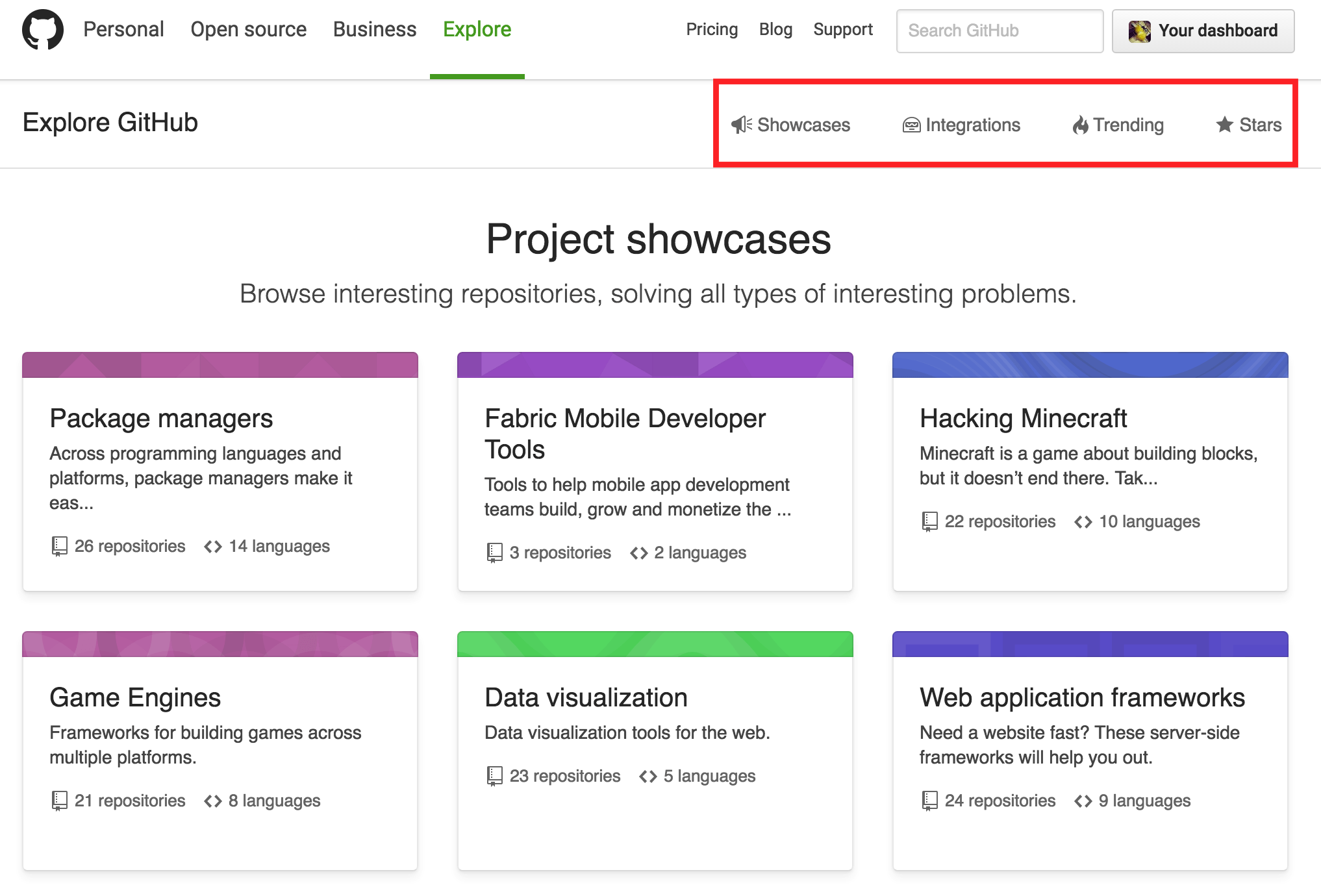Click the '5 languages' text
1321x896 pixels.
pyautogui.click(x=710, y=776)
